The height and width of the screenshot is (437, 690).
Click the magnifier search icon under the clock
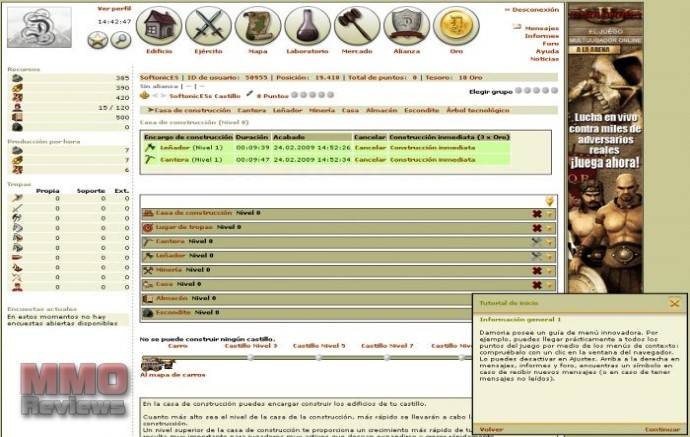point(120,40)
